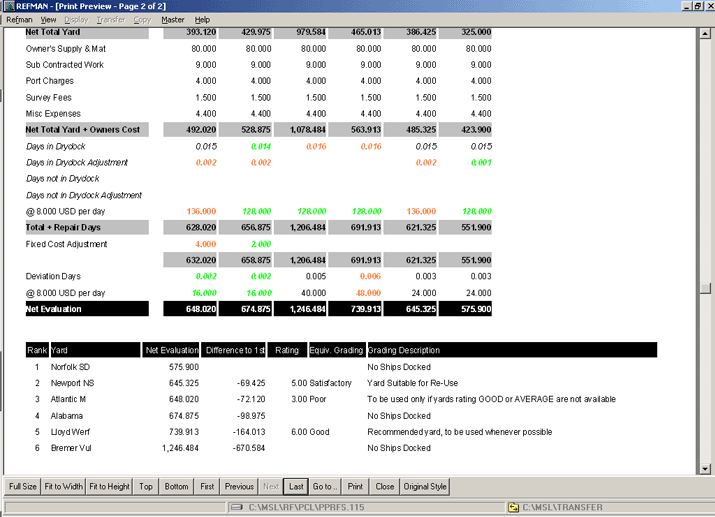Screen dimensions: 715x517
Task: Open the View menu
Action: tap(48, 19)
